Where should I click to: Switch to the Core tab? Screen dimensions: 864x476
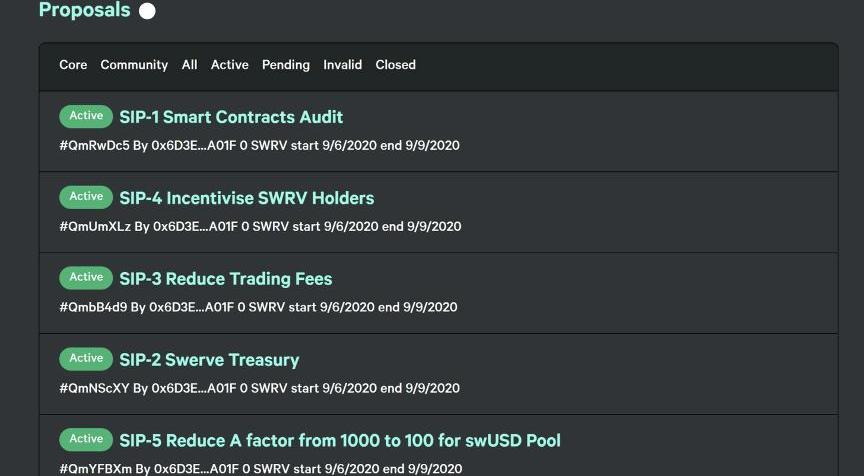[x=73, y=65]
